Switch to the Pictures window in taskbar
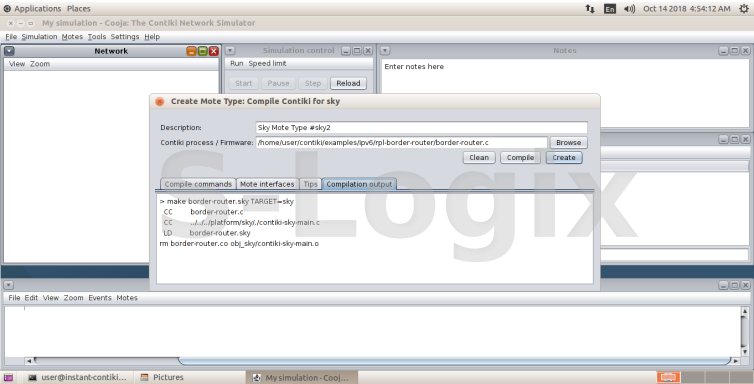 162,377
